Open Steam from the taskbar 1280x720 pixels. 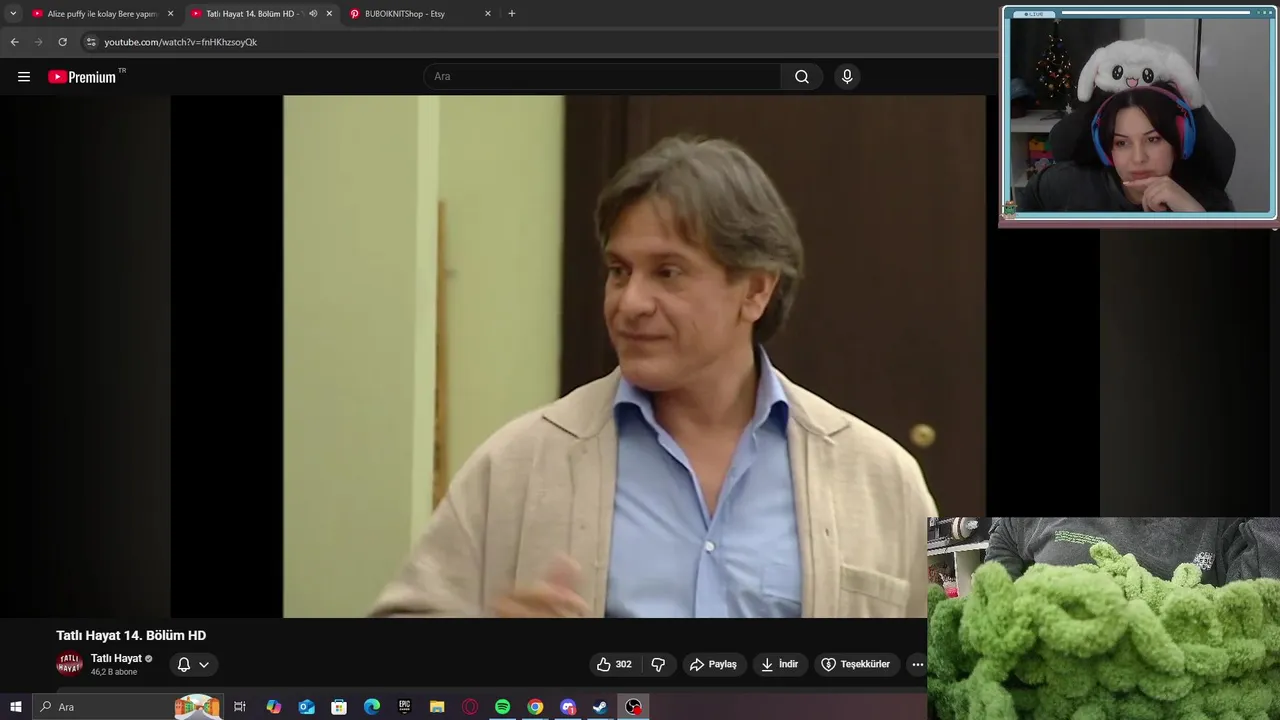[600, 707]
